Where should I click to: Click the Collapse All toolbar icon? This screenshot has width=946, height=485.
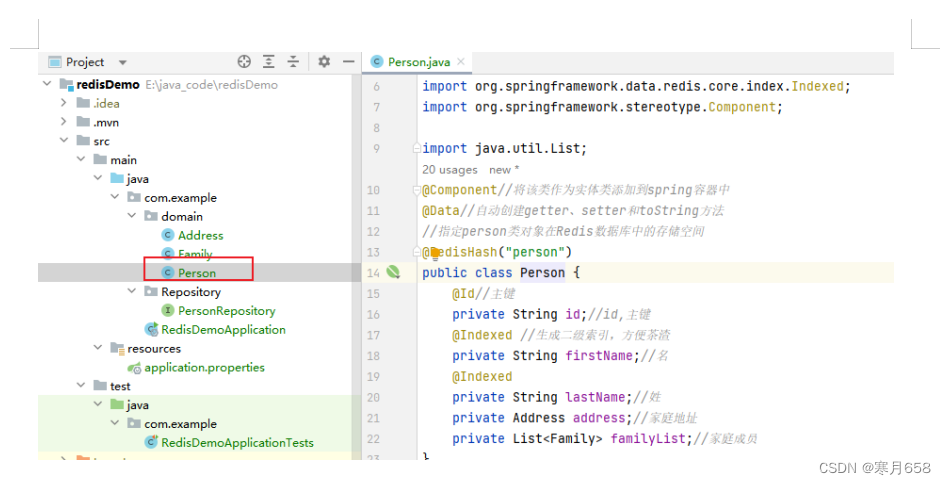[293, 62]
